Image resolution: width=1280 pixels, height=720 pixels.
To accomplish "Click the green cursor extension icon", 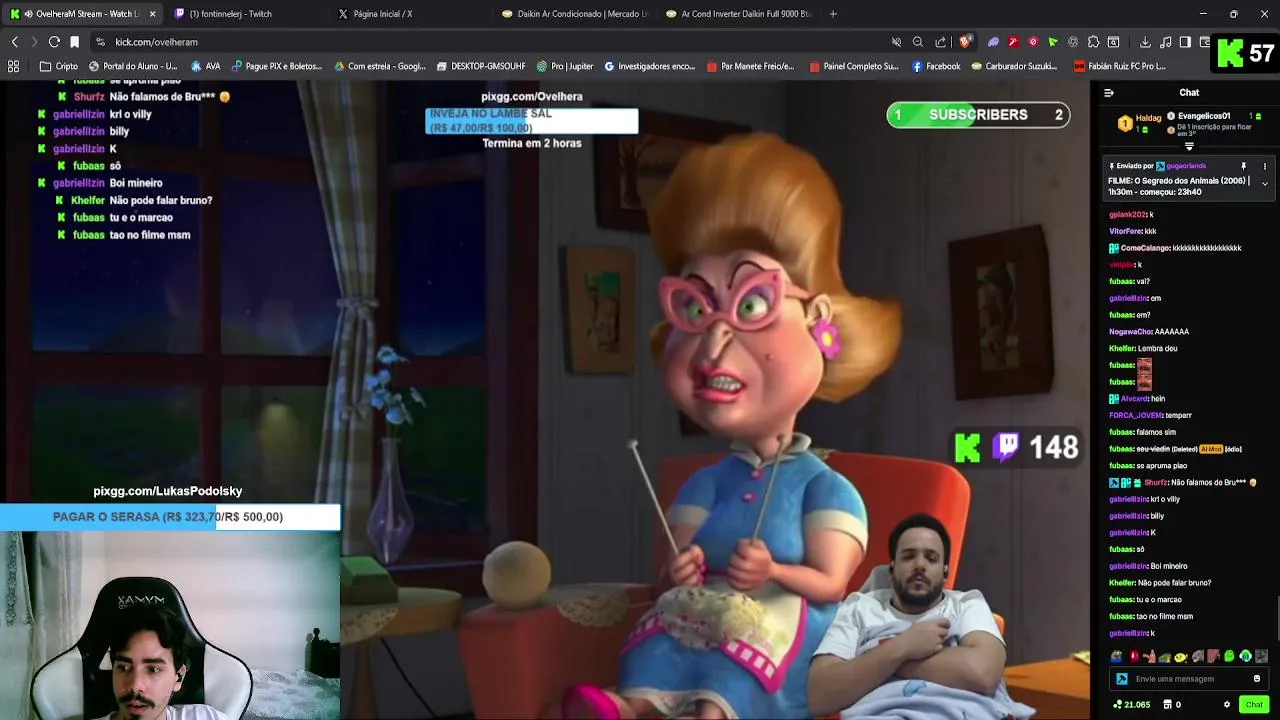I will [1053, 42].
